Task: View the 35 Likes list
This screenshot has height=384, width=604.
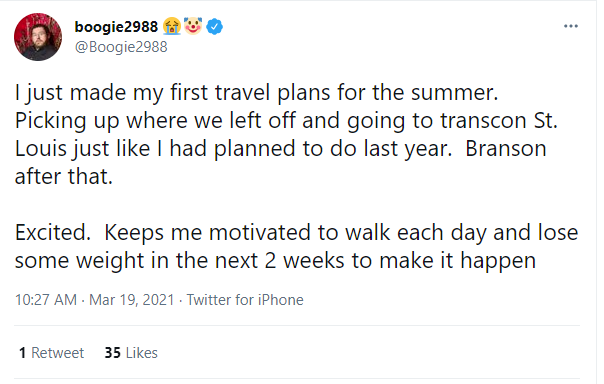Action: point(131,353)
